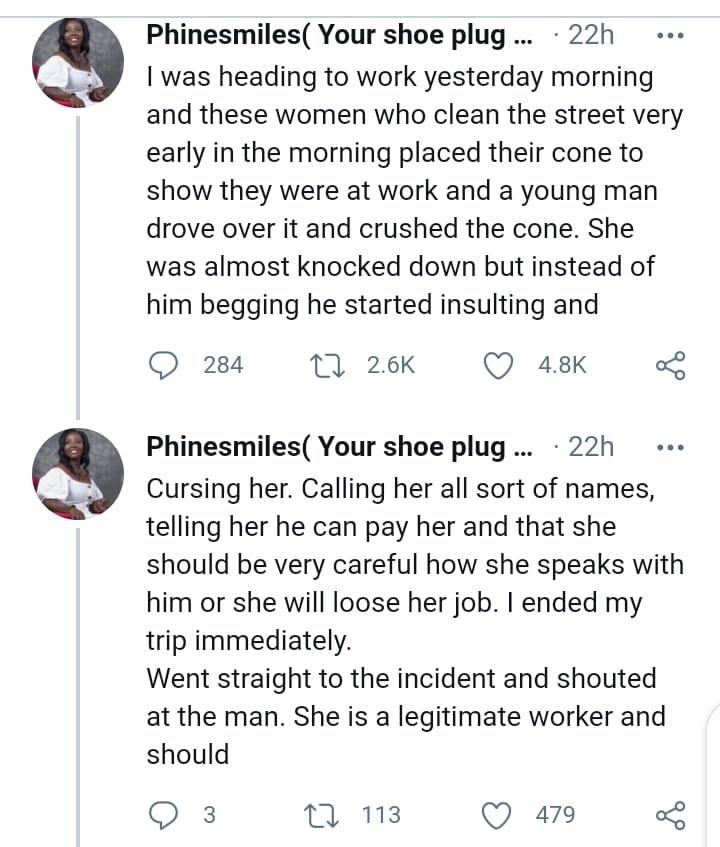Open the first tweet's 22h timestamp
The image size is (720, 847).
[590, 35]
